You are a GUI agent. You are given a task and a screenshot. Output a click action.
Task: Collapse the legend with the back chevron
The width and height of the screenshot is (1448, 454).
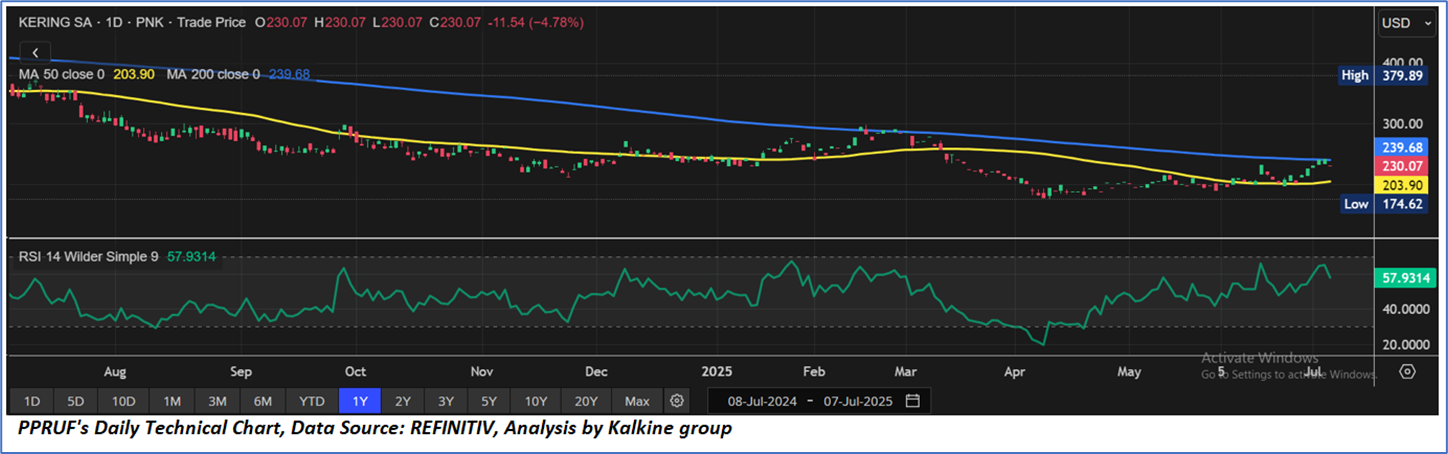coord(36,52)
